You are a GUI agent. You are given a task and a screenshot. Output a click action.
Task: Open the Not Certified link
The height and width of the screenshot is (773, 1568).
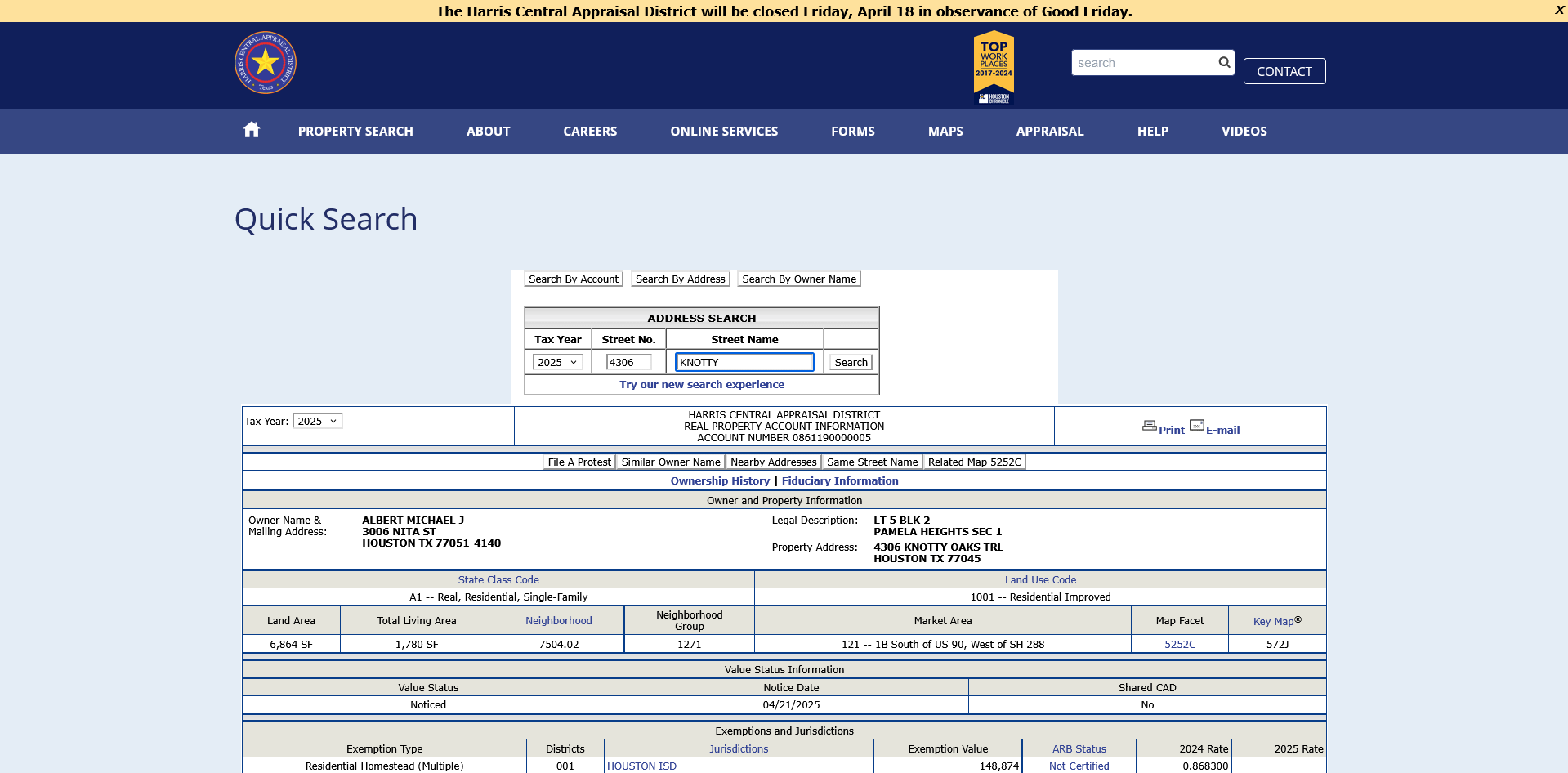(1079, 766)
